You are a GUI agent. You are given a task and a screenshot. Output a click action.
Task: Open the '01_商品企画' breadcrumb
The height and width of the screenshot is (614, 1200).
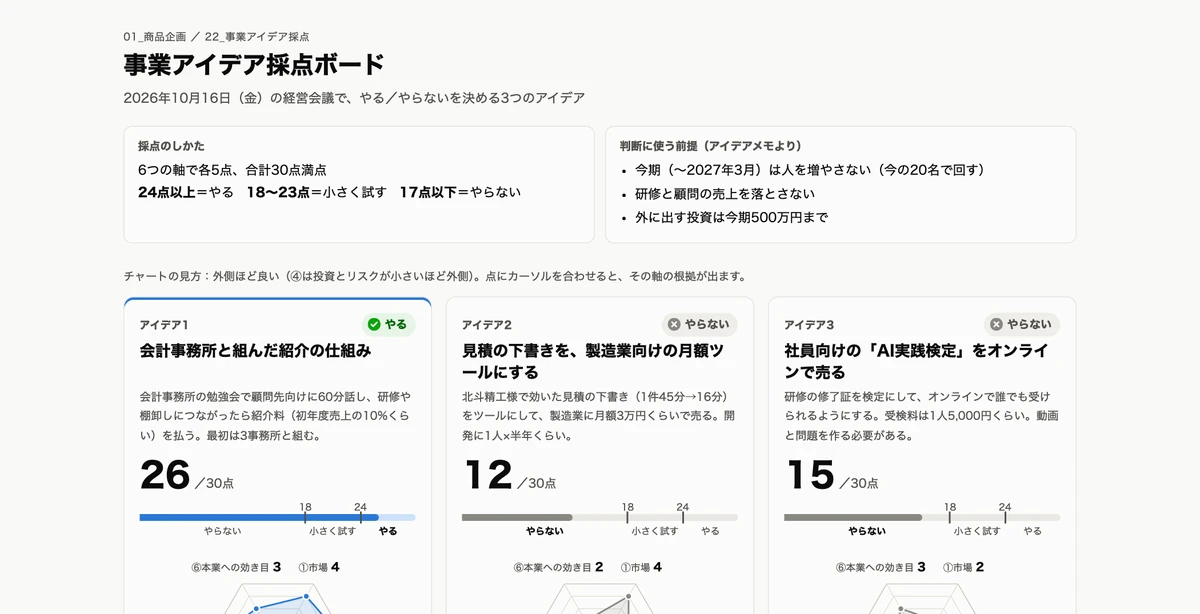tap(155, 36)
